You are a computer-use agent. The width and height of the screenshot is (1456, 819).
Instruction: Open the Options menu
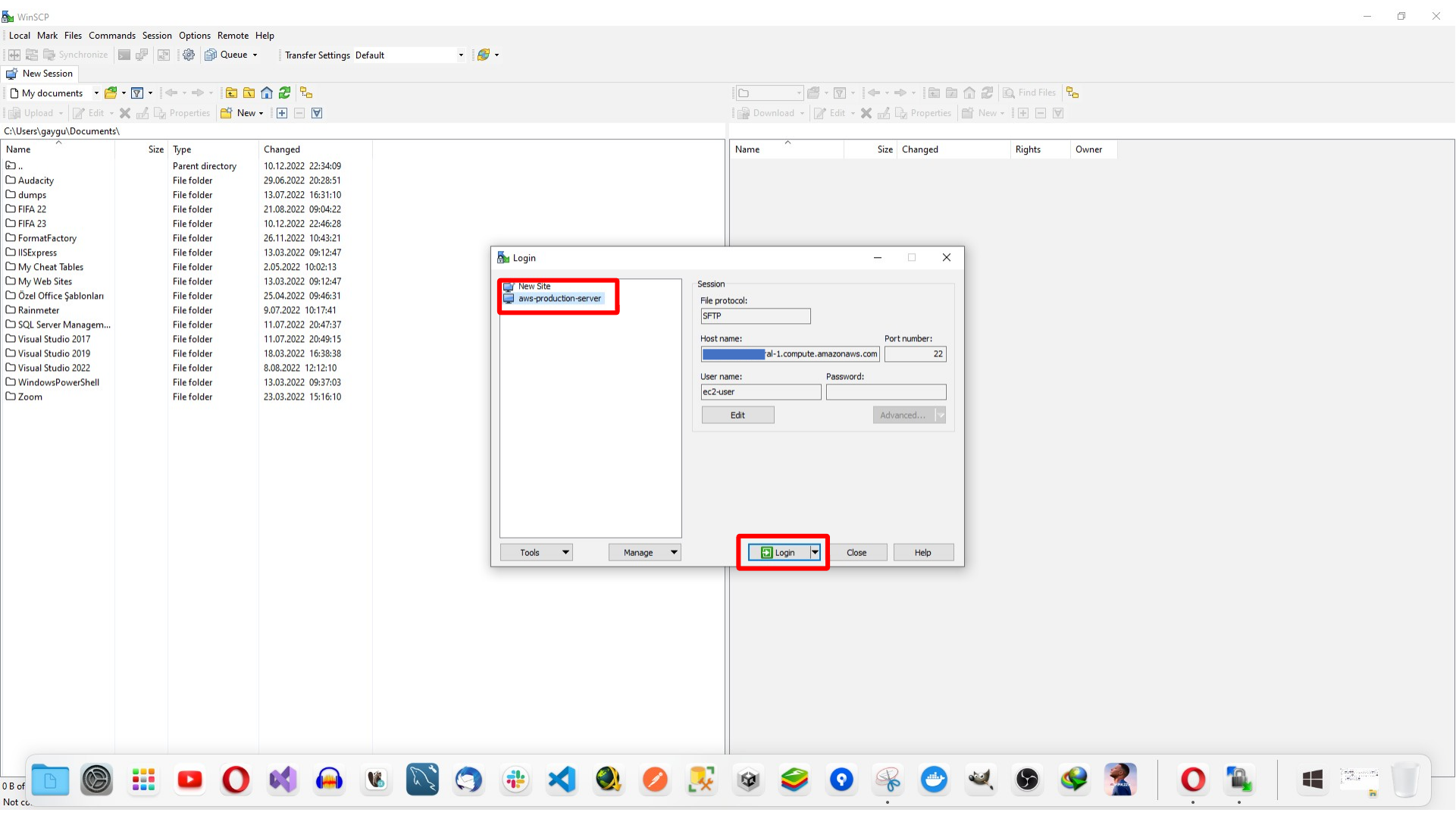pos(195,36)
